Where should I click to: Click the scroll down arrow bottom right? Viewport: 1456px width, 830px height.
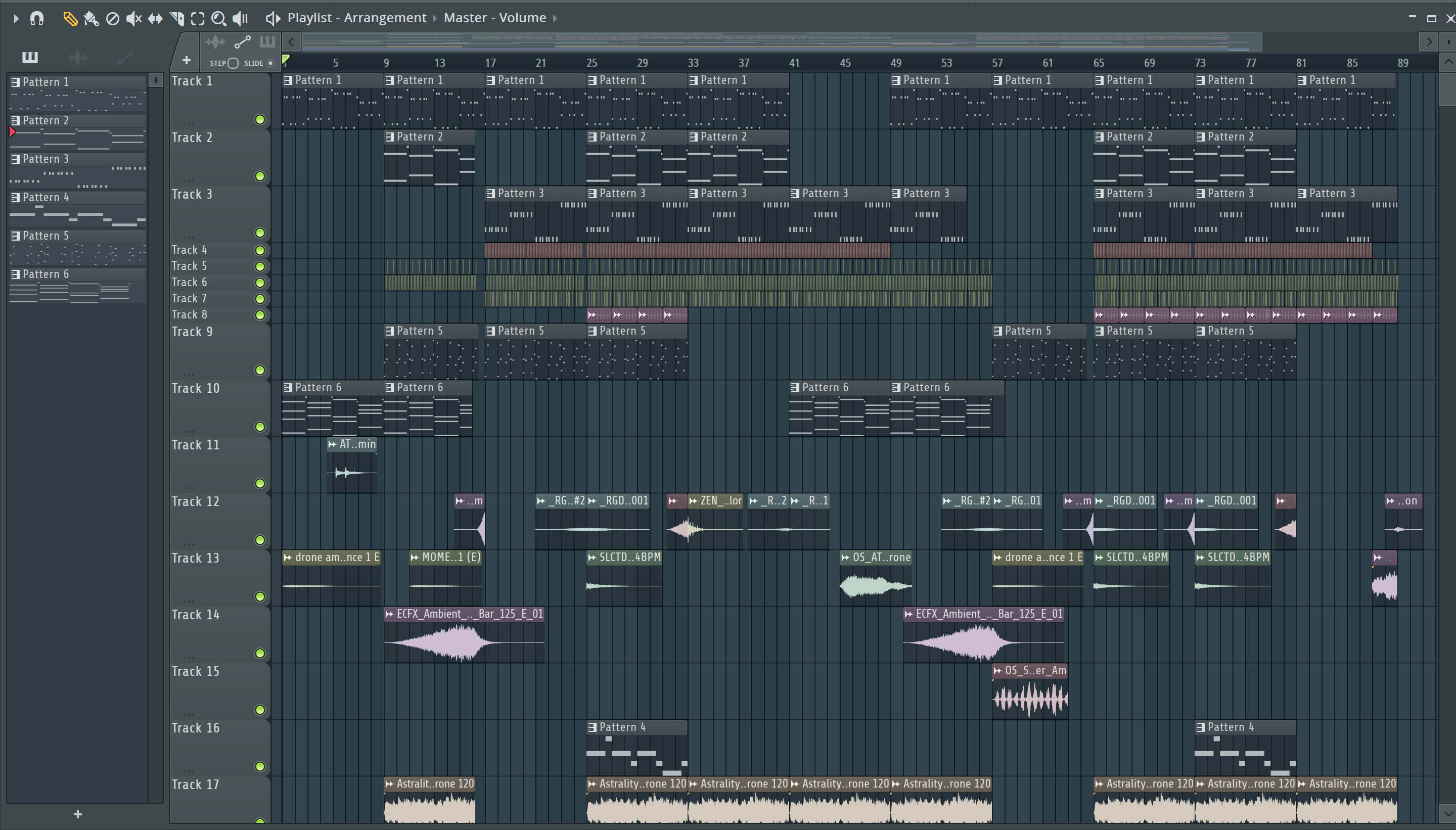[1447, 813]
